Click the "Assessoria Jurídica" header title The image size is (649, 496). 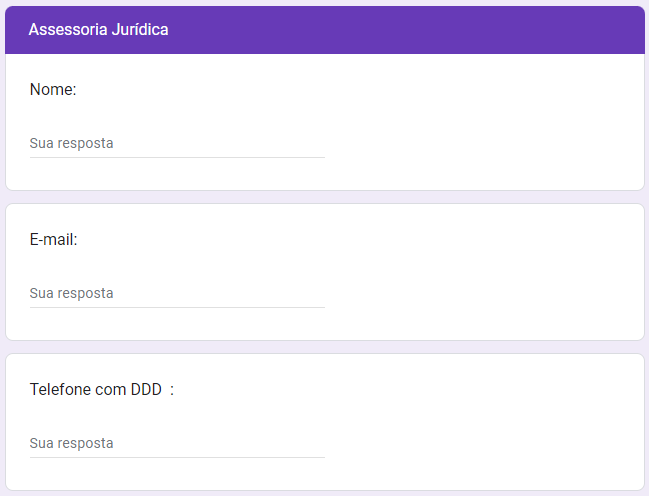[98, 30]
